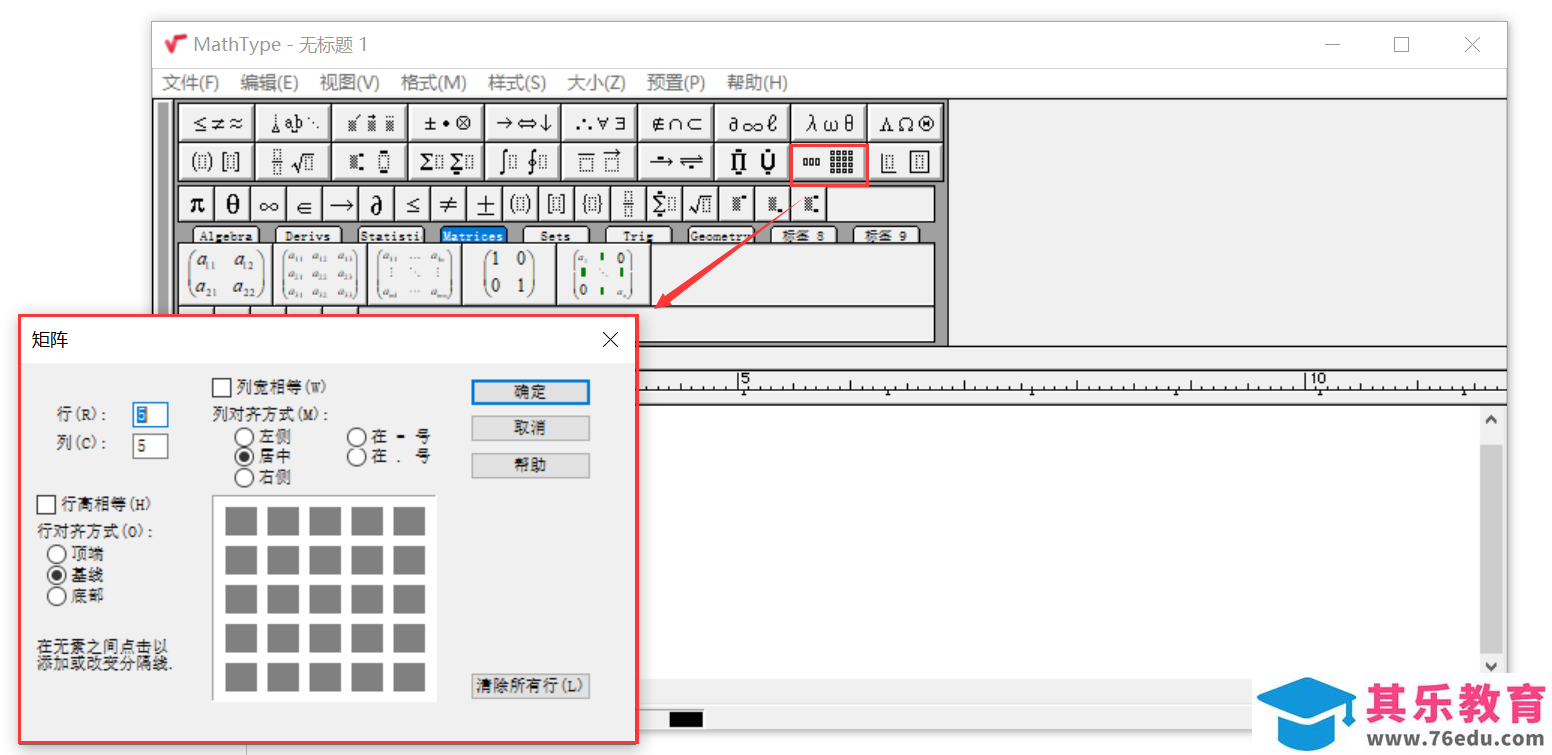Open the underbar and overbar templates palette
The width and height of the screenshot is (1552, 755).
tap(600, 162)
